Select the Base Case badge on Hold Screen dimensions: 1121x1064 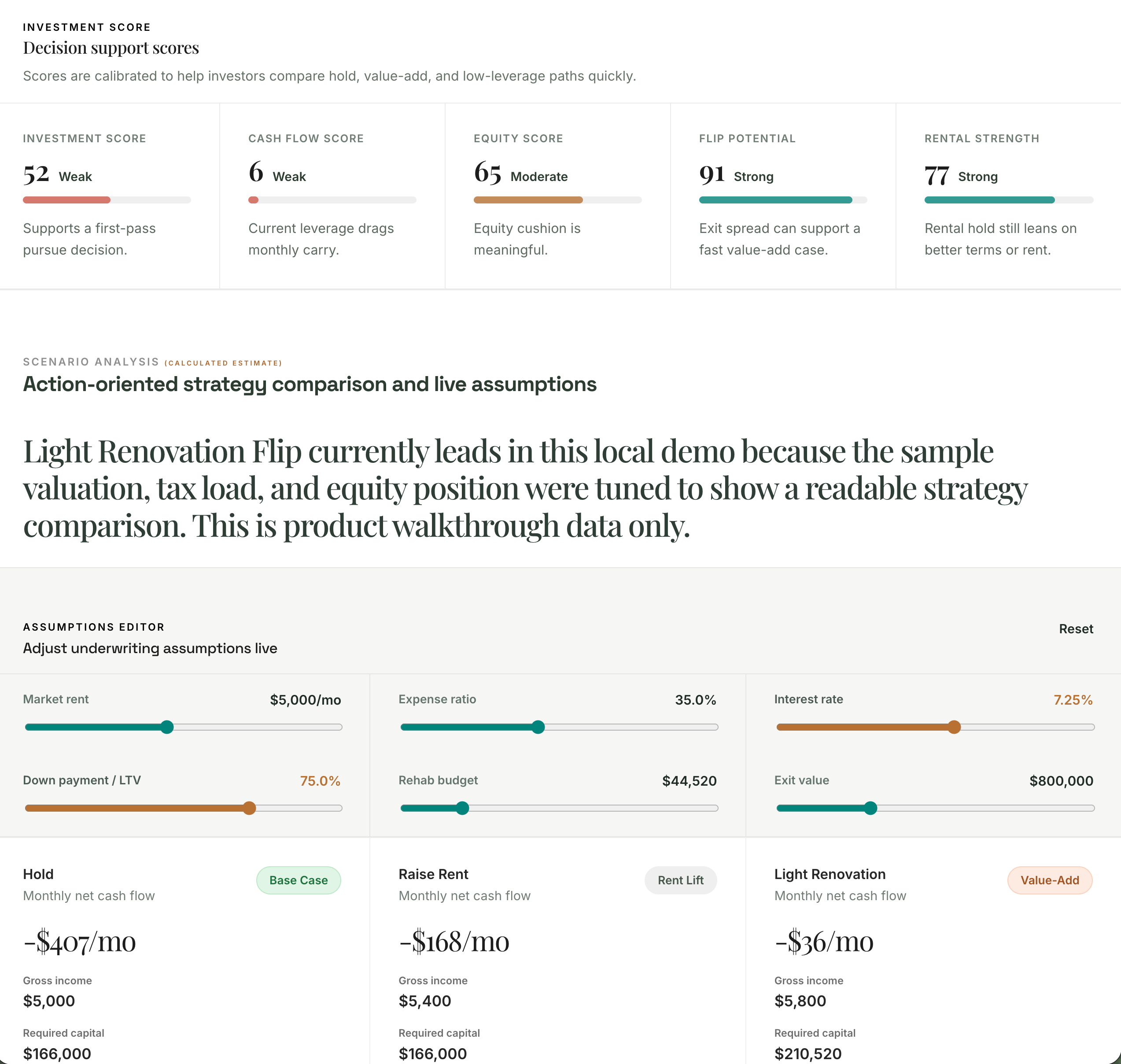298,880
